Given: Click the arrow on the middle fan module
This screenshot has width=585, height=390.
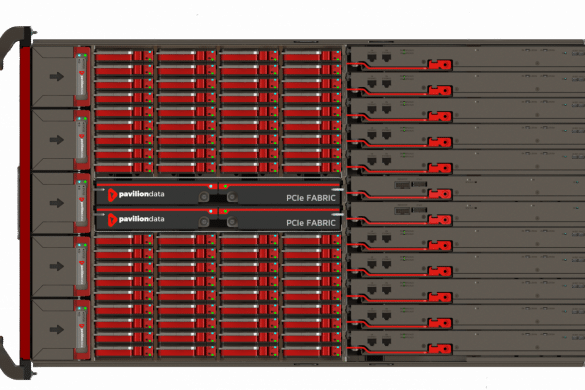Looking at the screenshot, I should (57, 203).
